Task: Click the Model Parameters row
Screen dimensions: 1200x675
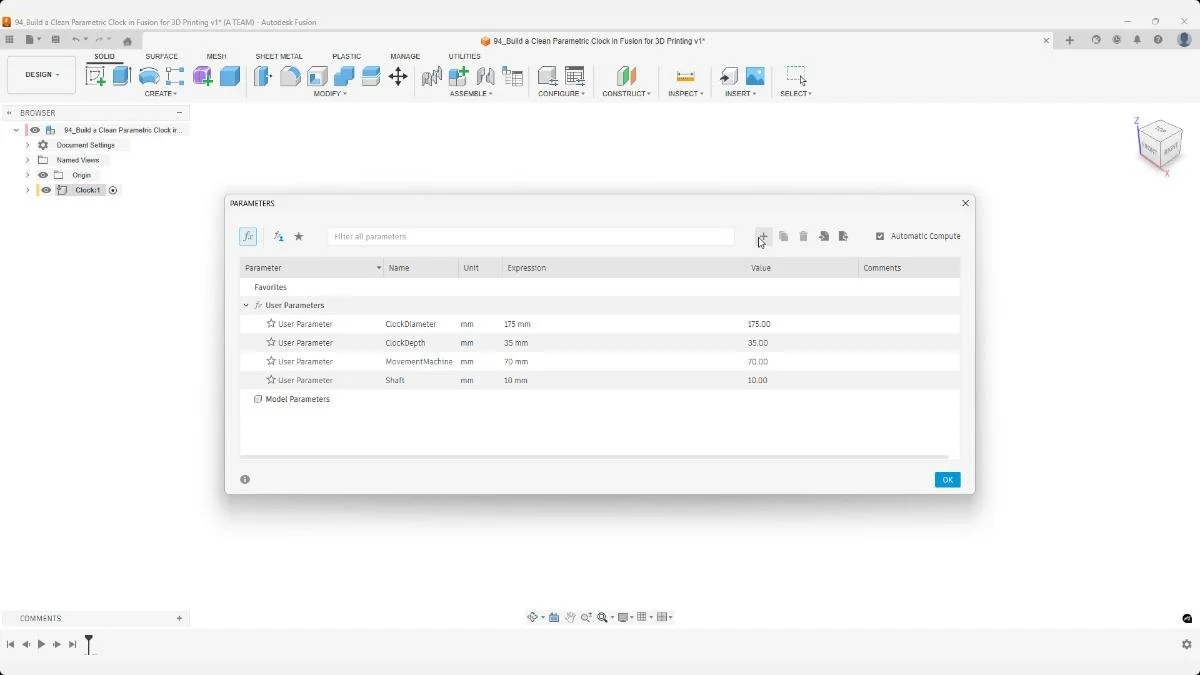Action: click(599, 399)
